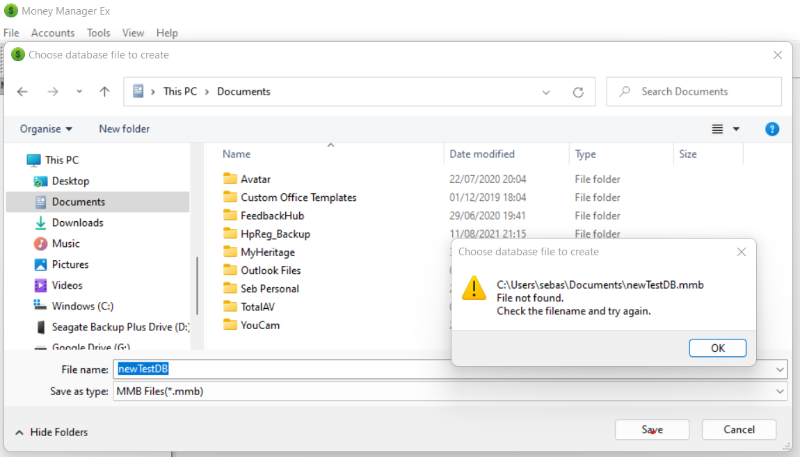Open the view options dropdown arrow
800x457 pixels.
[x=736, y=129]
